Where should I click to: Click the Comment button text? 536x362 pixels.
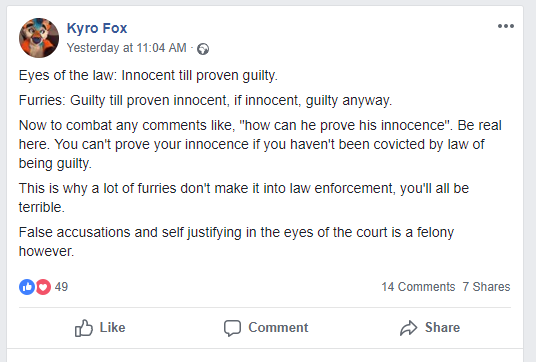coord(278,327)
